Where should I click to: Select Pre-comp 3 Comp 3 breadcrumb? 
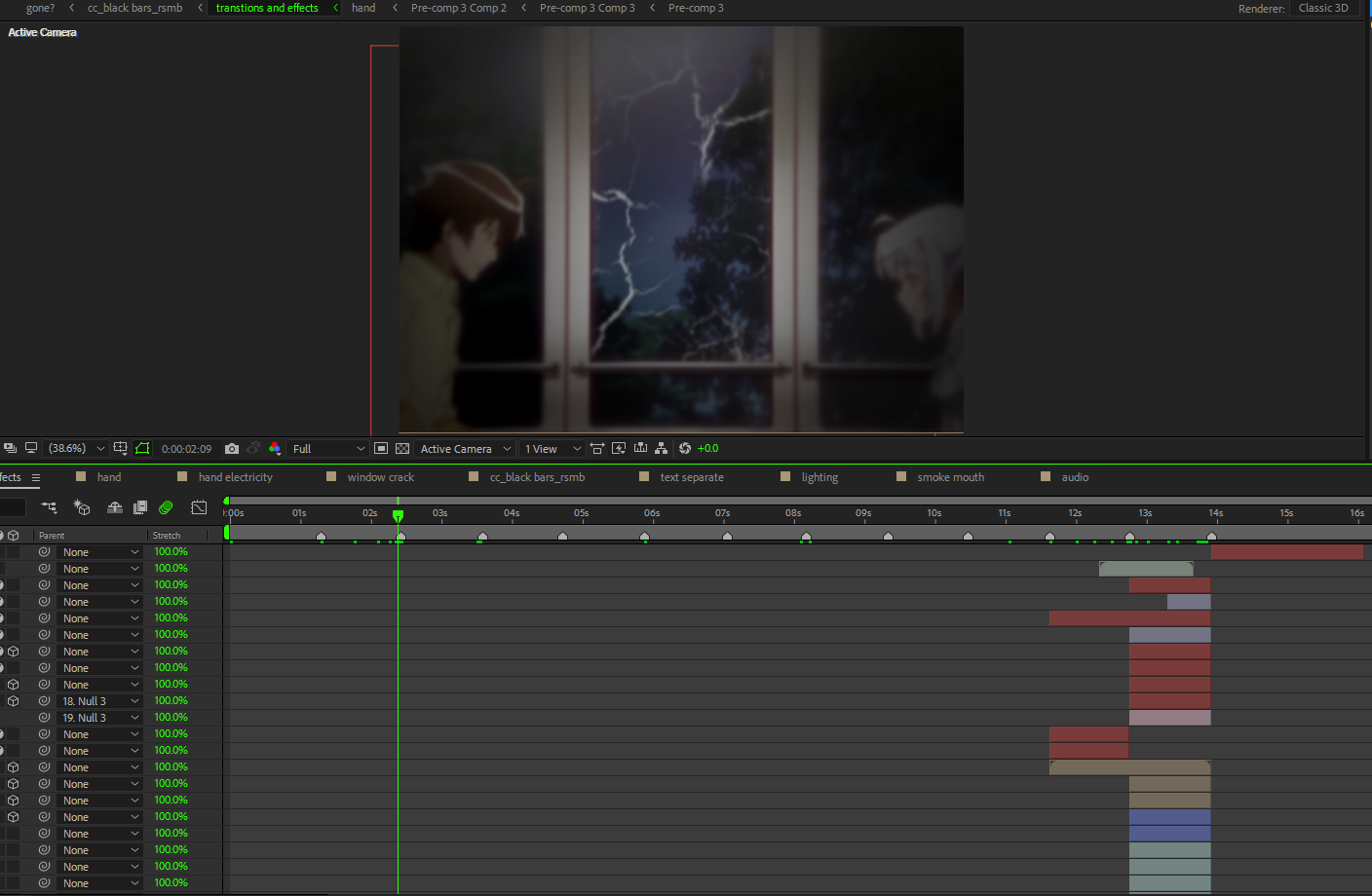[x=588, y=8]
